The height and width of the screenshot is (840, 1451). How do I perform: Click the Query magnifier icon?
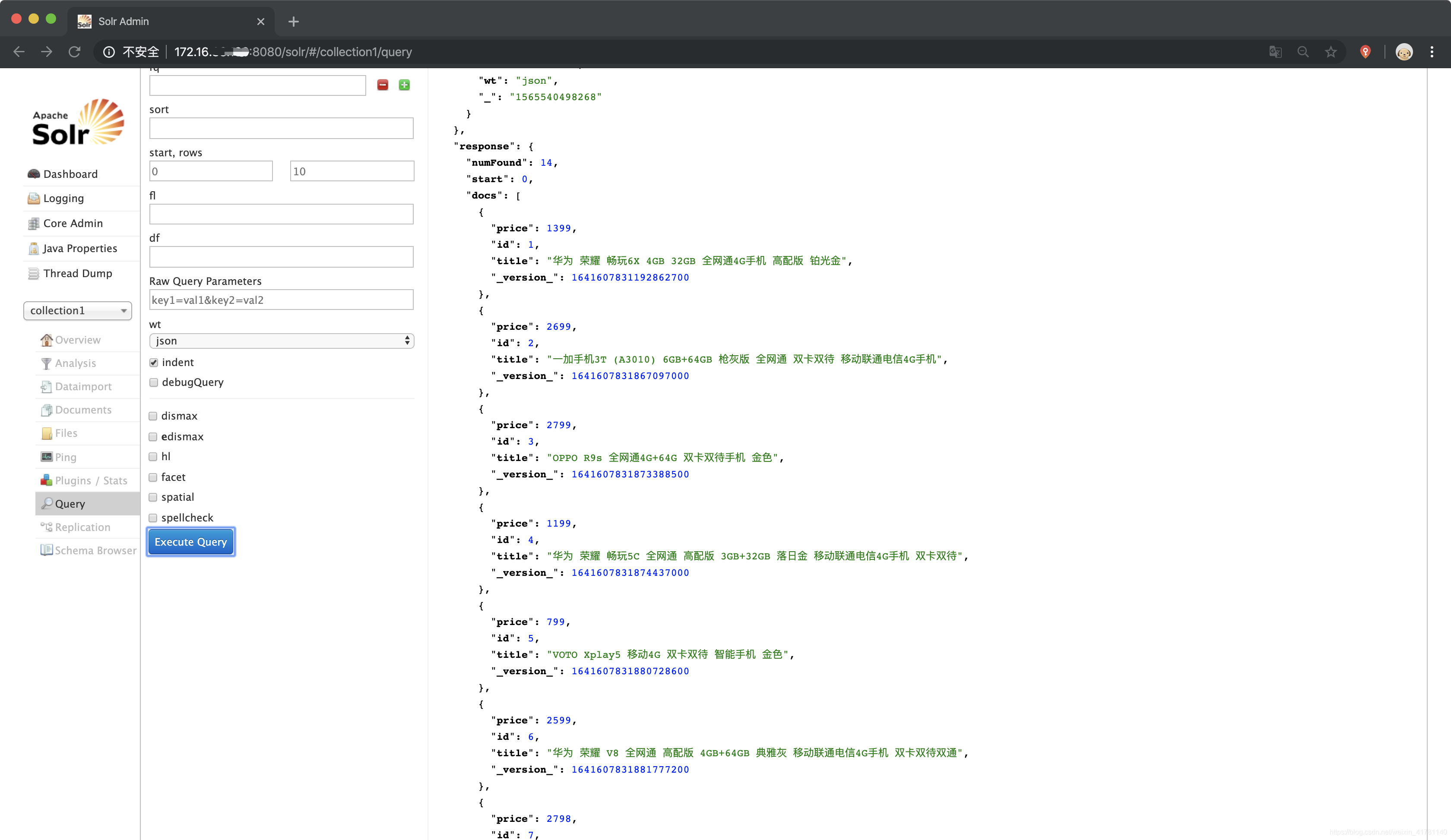[x=47, y=503]
